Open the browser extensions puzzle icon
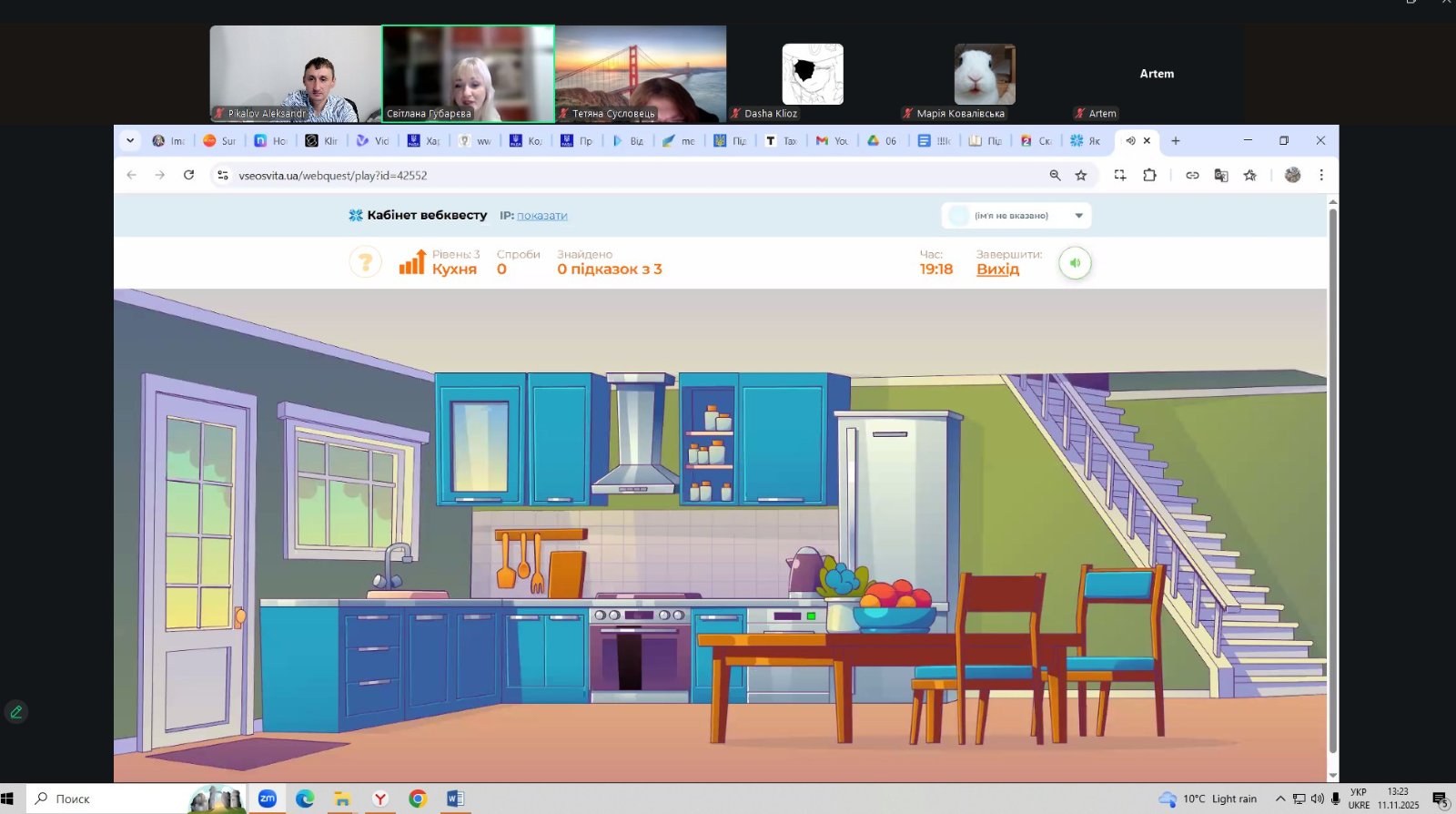The height and width of the screenshot is (814, 1456). [x=1149, y=176]
